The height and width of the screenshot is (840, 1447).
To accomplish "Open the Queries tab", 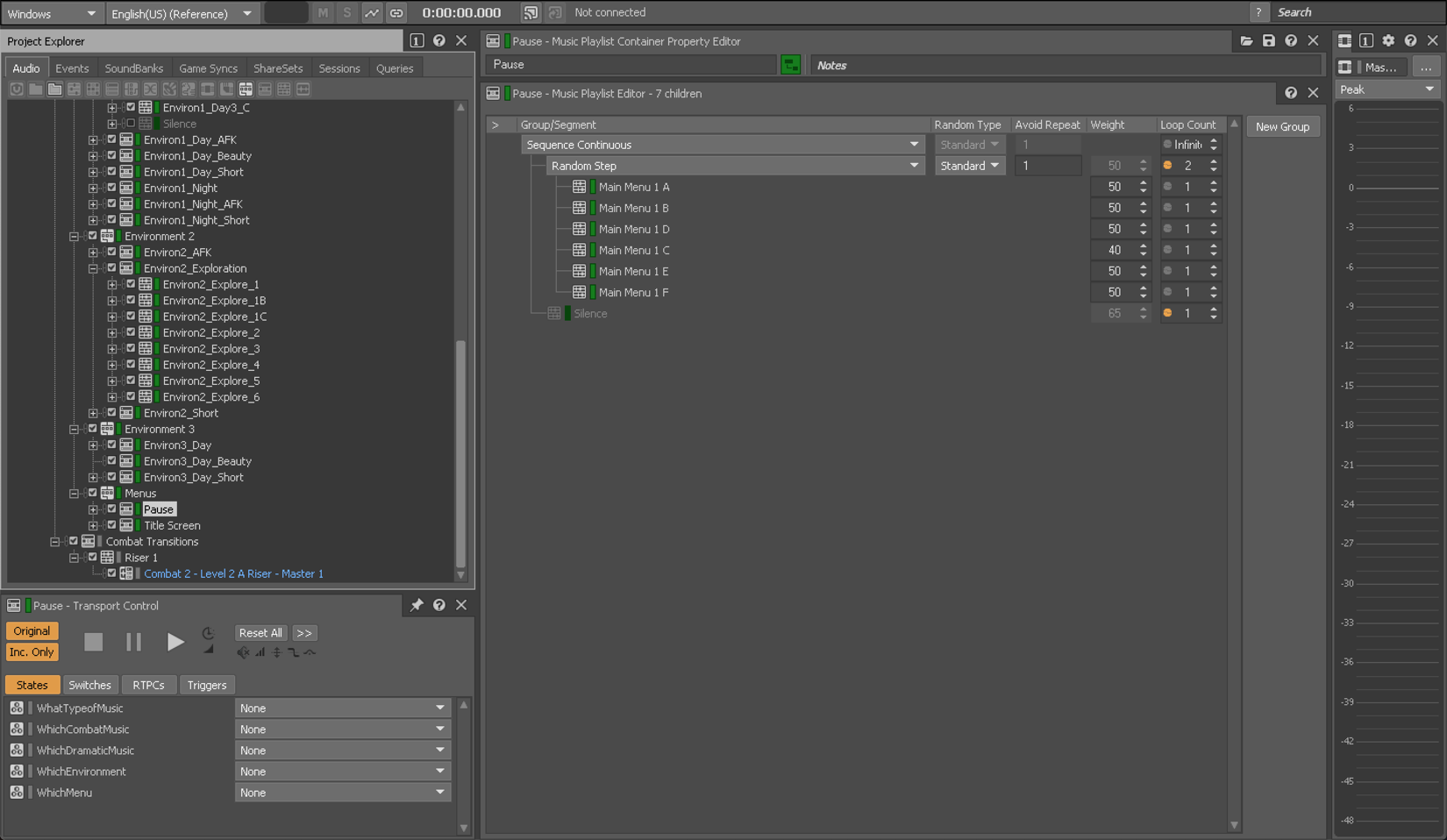I will (x=395, y=68).
